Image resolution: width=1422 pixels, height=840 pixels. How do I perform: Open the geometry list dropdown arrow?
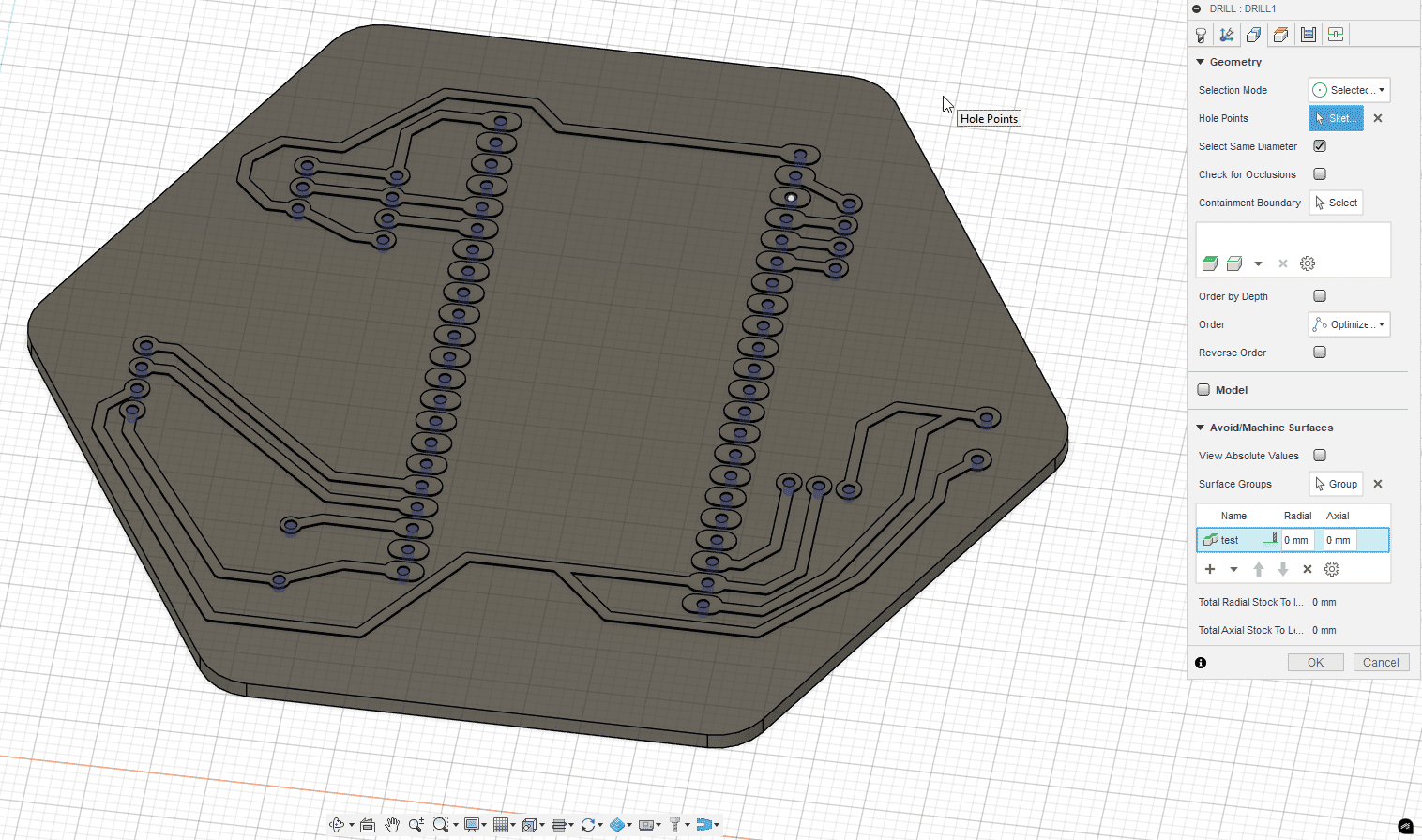[x=1258, y=263]
